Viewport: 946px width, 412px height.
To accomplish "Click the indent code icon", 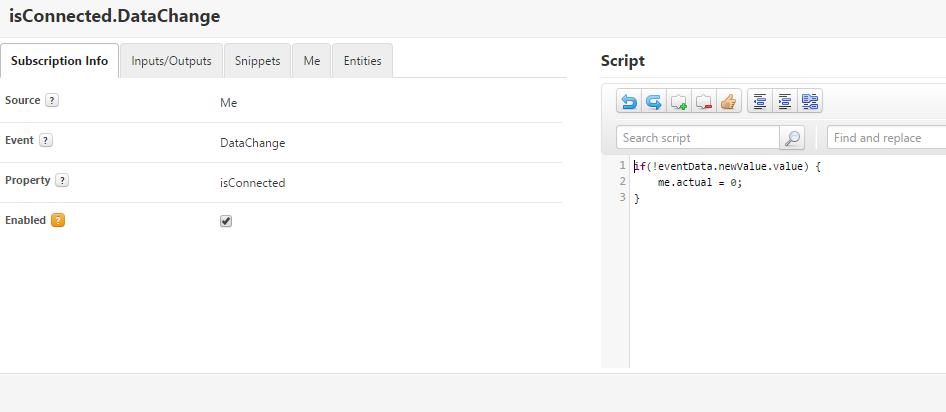I will coord(785,101).
